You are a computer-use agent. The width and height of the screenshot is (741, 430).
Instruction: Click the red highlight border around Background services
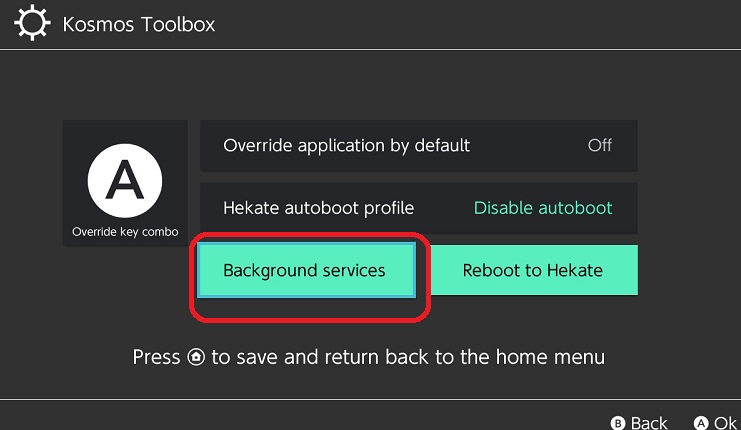(310, 319)
